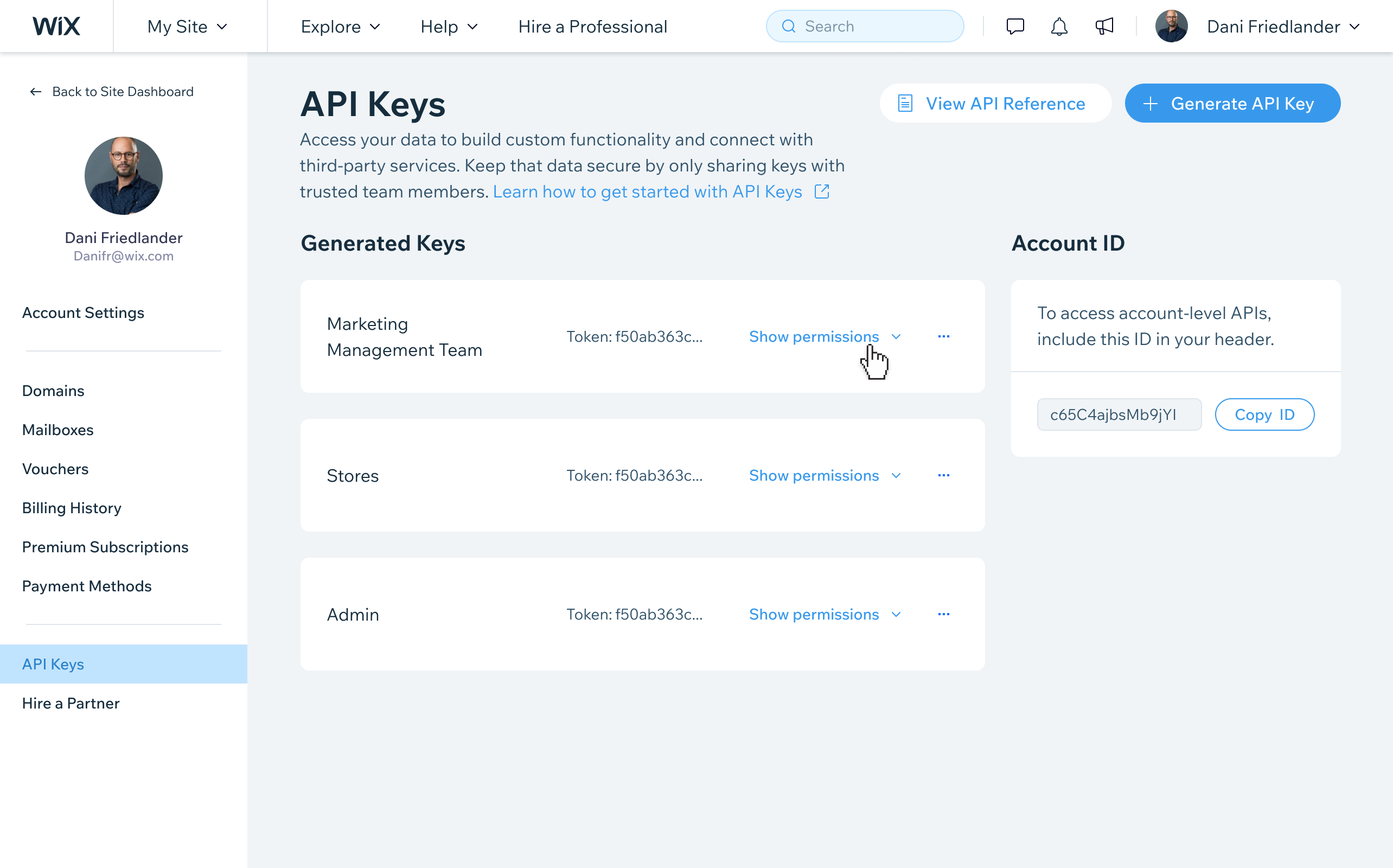Open Account Settings in sidebar
Image resolution: width=1393 pixels, height=868 pixels.
click(83, 313)
